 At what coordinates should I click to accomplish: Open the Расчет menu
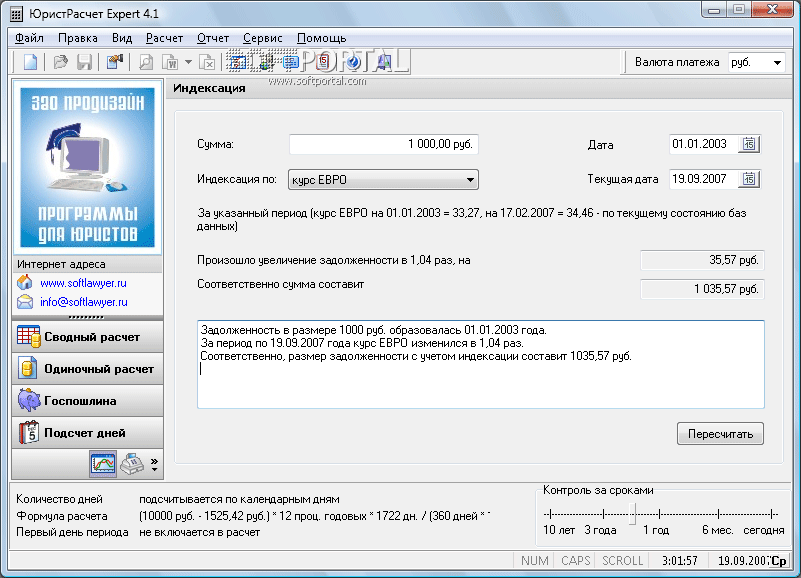(x=164, y=38)
